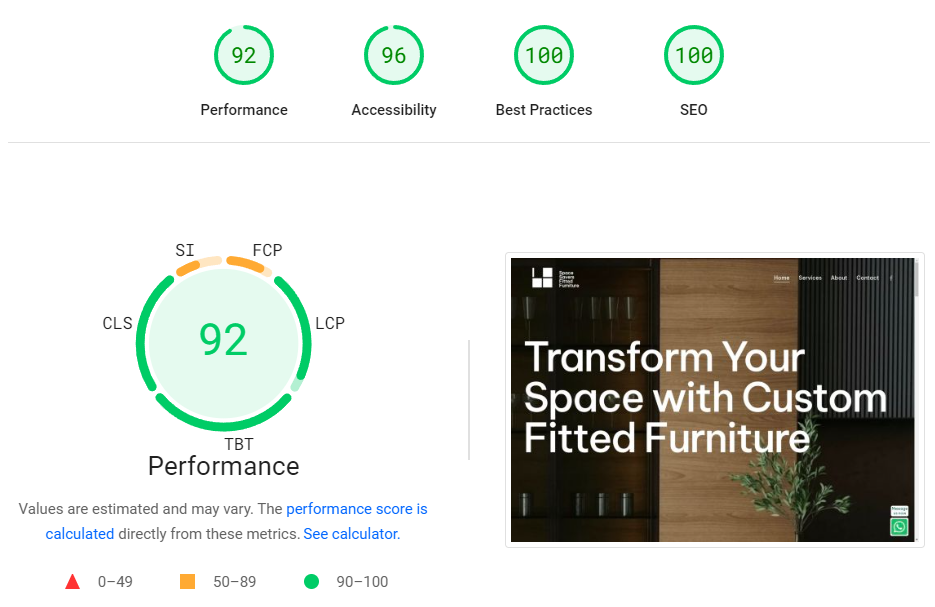This screenshot has height=607, width=935.
Task: Select the Best Practices score gauge
Action: 544,55
